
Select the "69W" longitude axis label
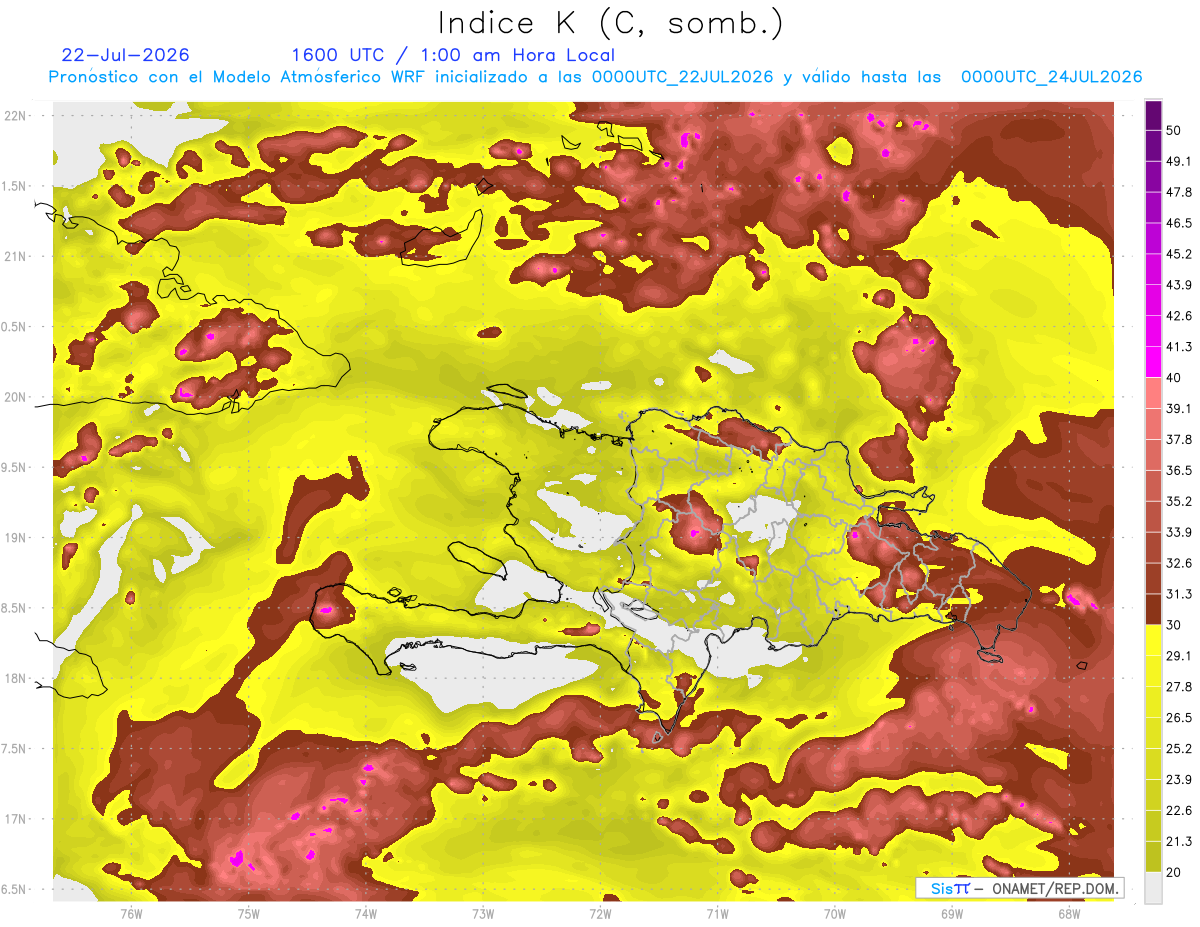tap(951, 913)
